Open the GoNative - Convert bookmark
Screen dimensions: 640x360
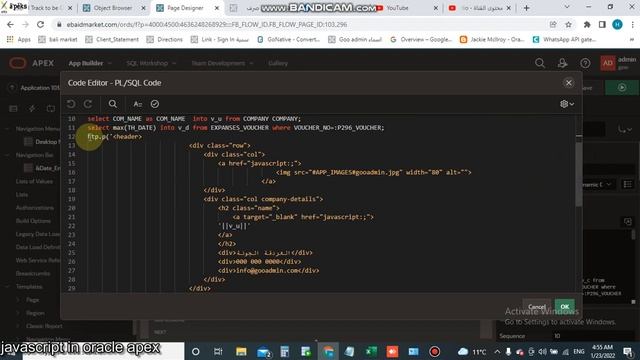pyautogui.click(x=289, y=40)
